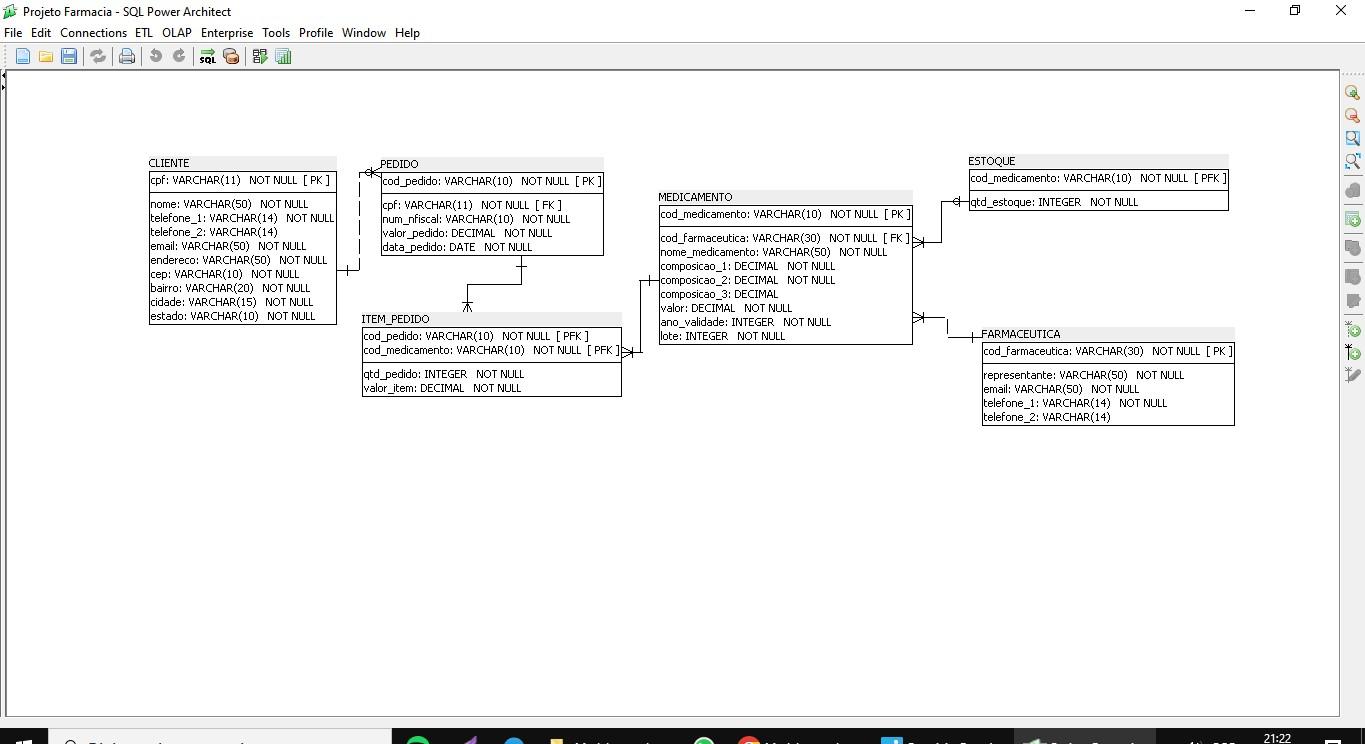Open a project with the folder icon

pyautogui.click(x=46, y=57)
